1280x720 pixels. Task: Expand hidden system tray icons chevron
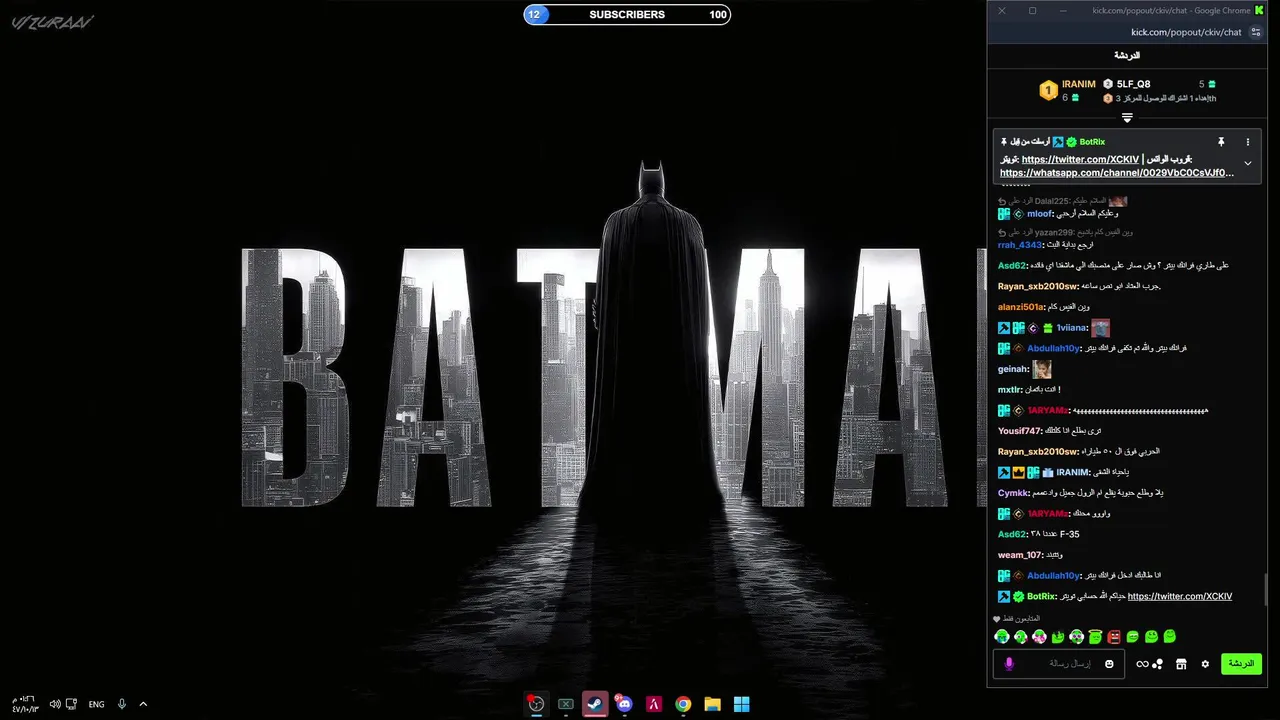[143, 704]
